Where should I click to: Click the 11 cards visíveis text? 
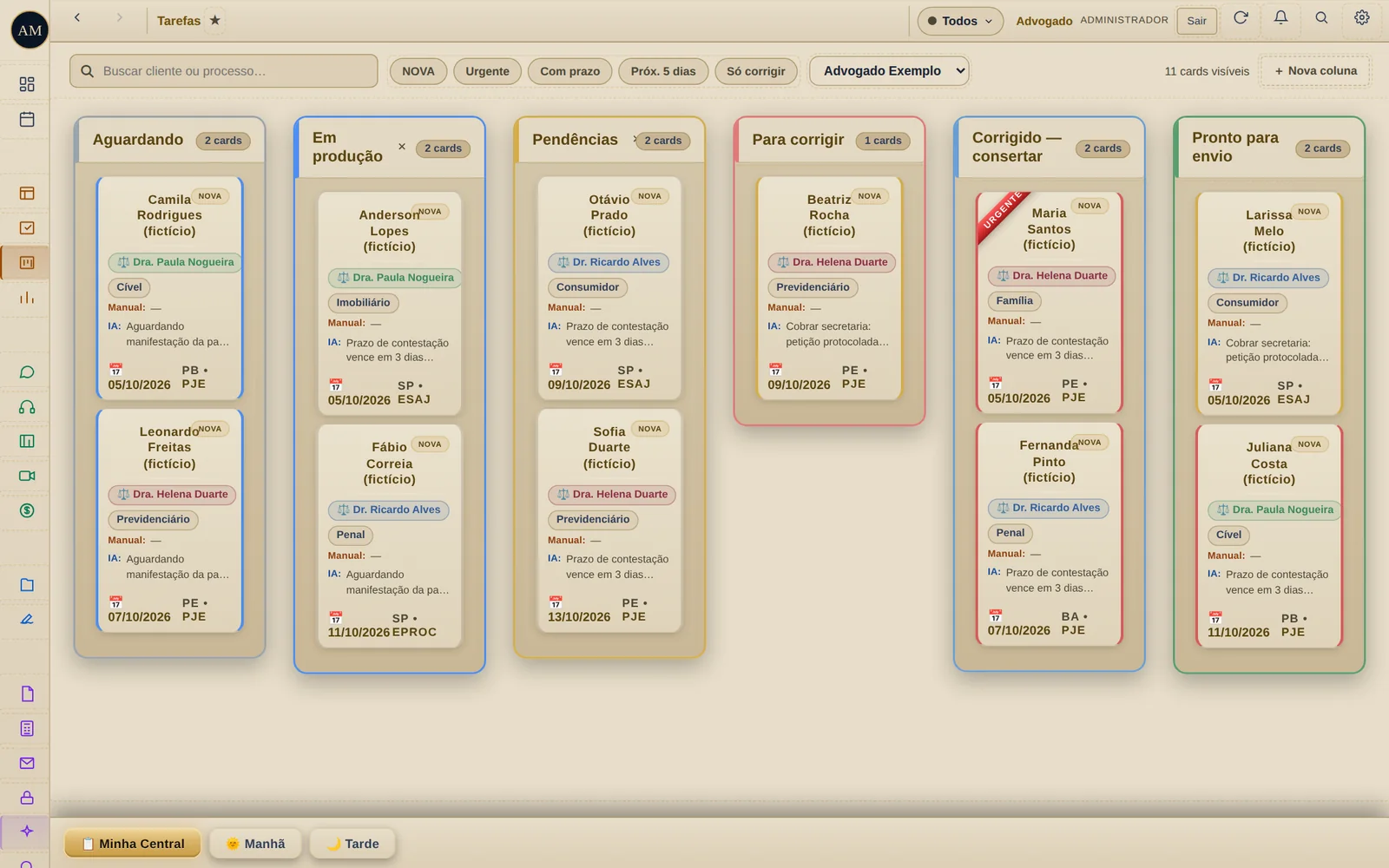point(1207,71)
